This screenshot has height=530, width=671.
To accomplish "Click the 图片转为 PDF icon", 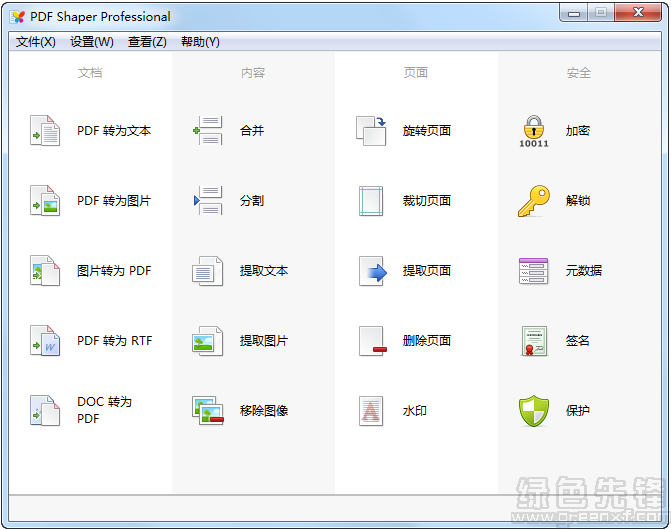I will pyautogui.click(x=45, y=271).
